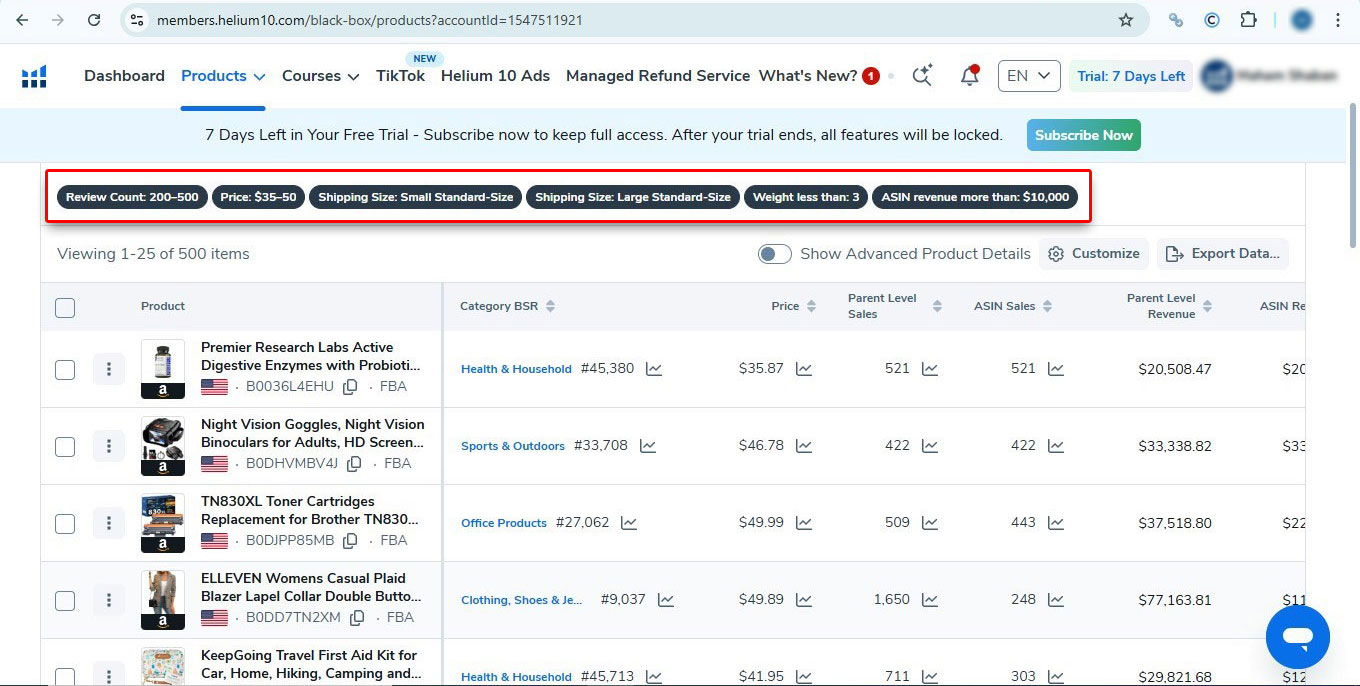1360x686 pixels.
Task: Show ASIN sales graph for 443
Action: click(x=1056, y=523)
